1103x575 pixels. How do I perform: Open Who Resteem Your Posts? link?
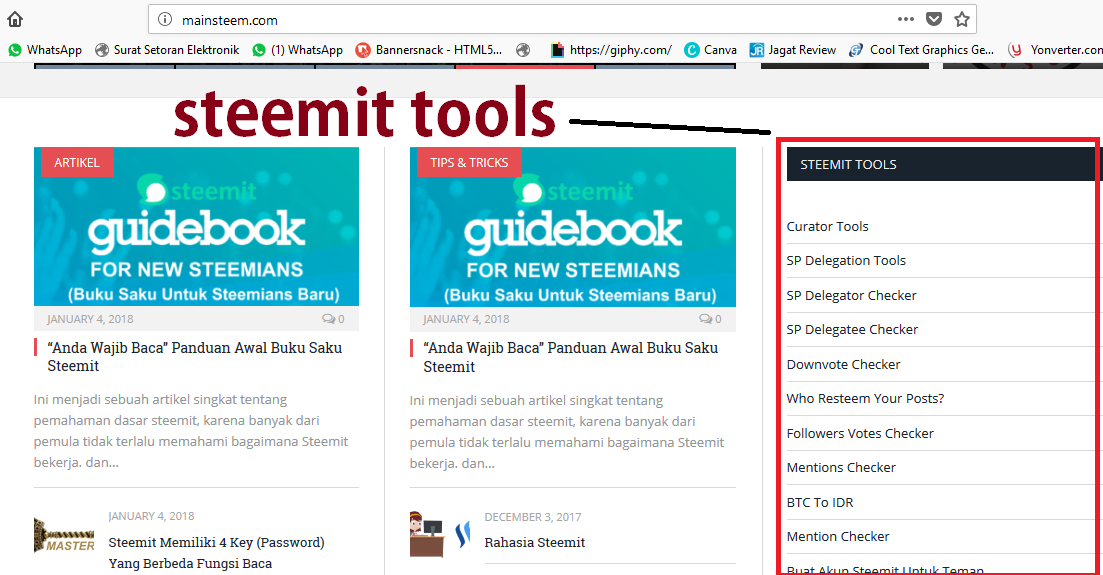point(865,398)
